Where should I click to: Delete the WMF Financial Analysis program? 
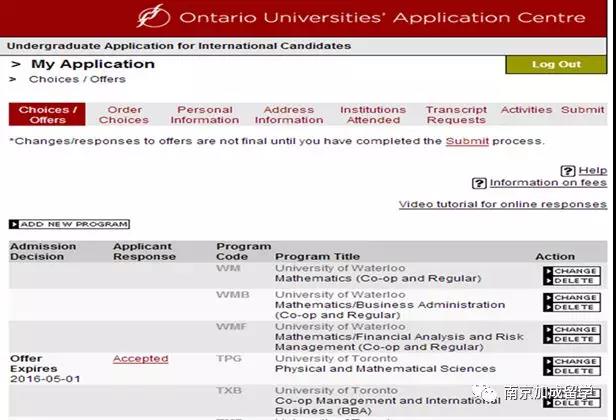point(572,339)
